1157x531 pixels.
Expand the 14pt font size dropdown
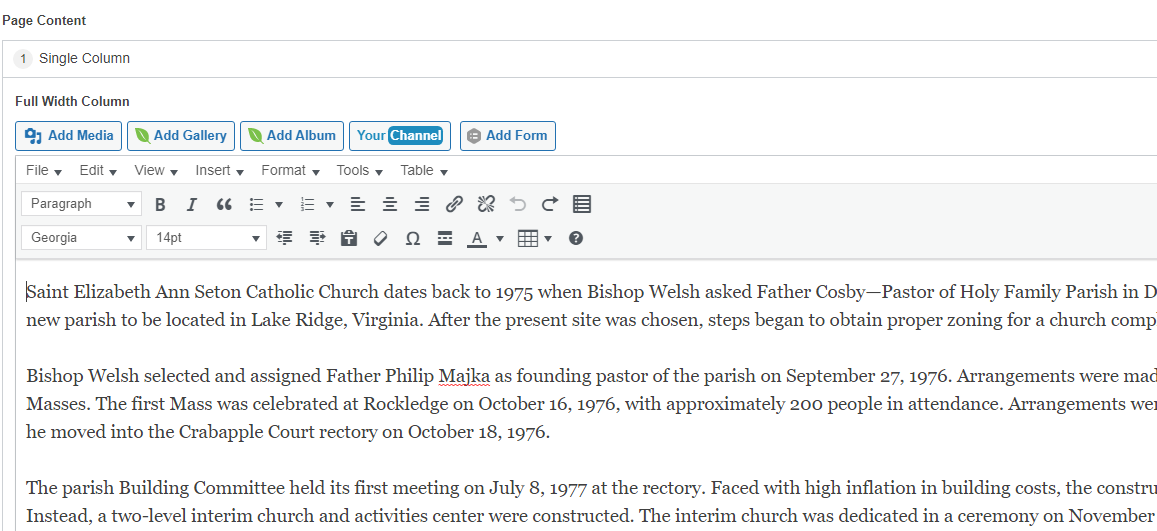tap(206, 238)
